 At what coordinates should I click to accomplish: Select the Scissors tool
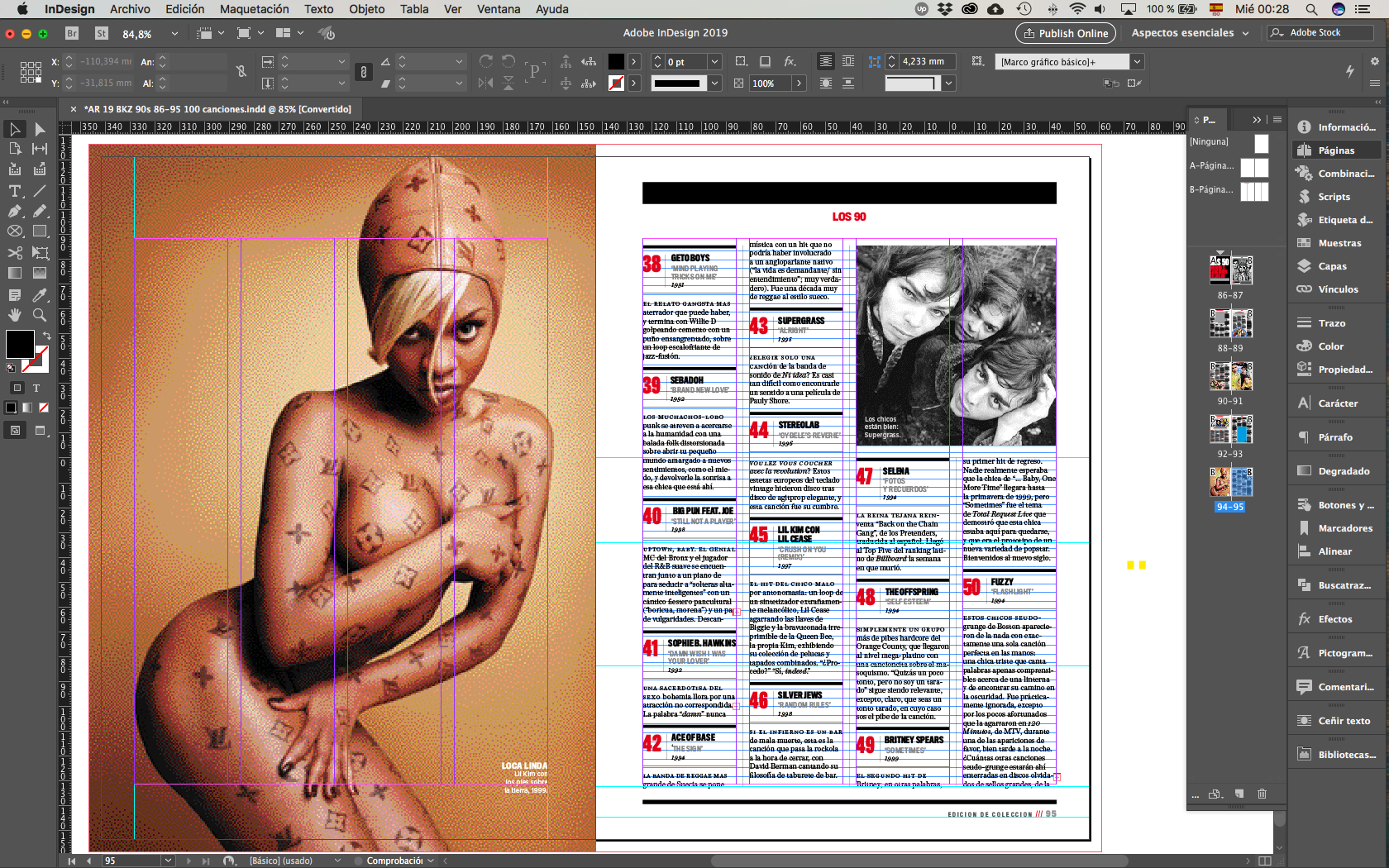[x=15, y=252]
